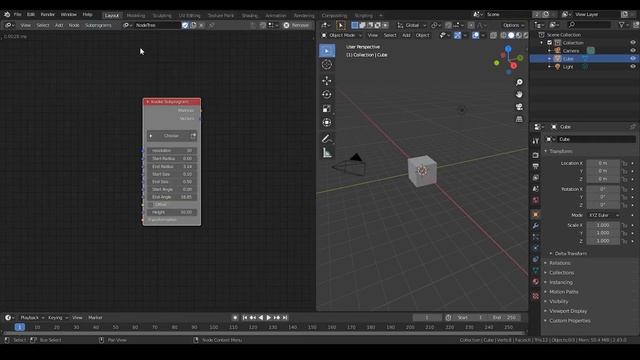Open the Subprograms menu in node editor
The width and height of the screenshot is (640, 360).
(x=98, y=25)
